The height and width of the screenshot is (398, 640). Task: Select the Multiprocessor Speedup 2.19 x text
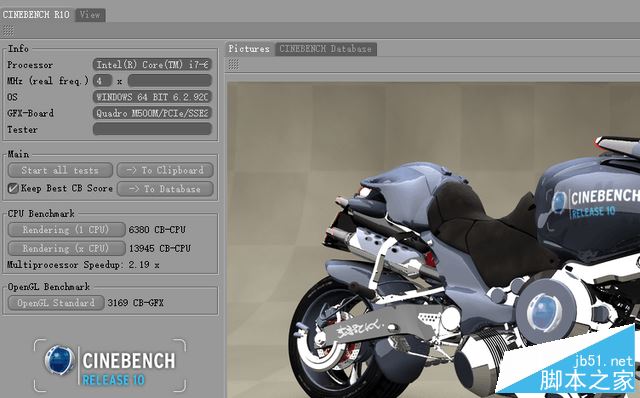[x=83, y=265]
